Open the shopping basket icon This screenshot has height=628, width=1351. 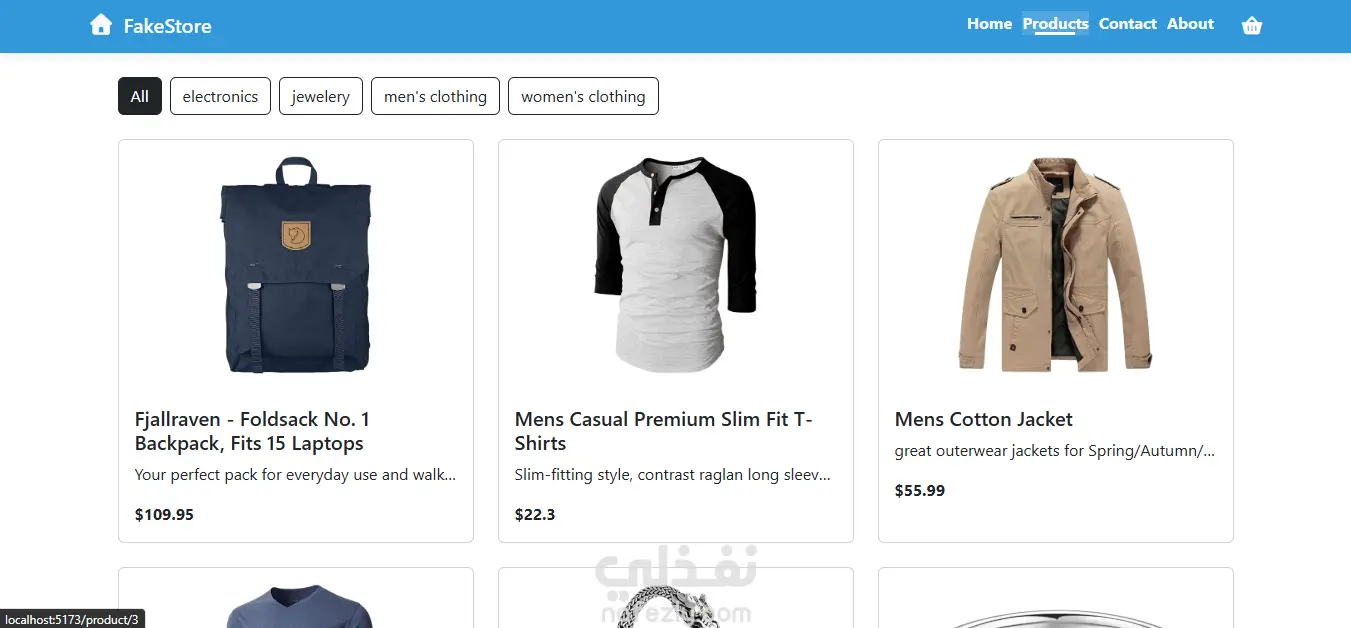click(1252, 26)
